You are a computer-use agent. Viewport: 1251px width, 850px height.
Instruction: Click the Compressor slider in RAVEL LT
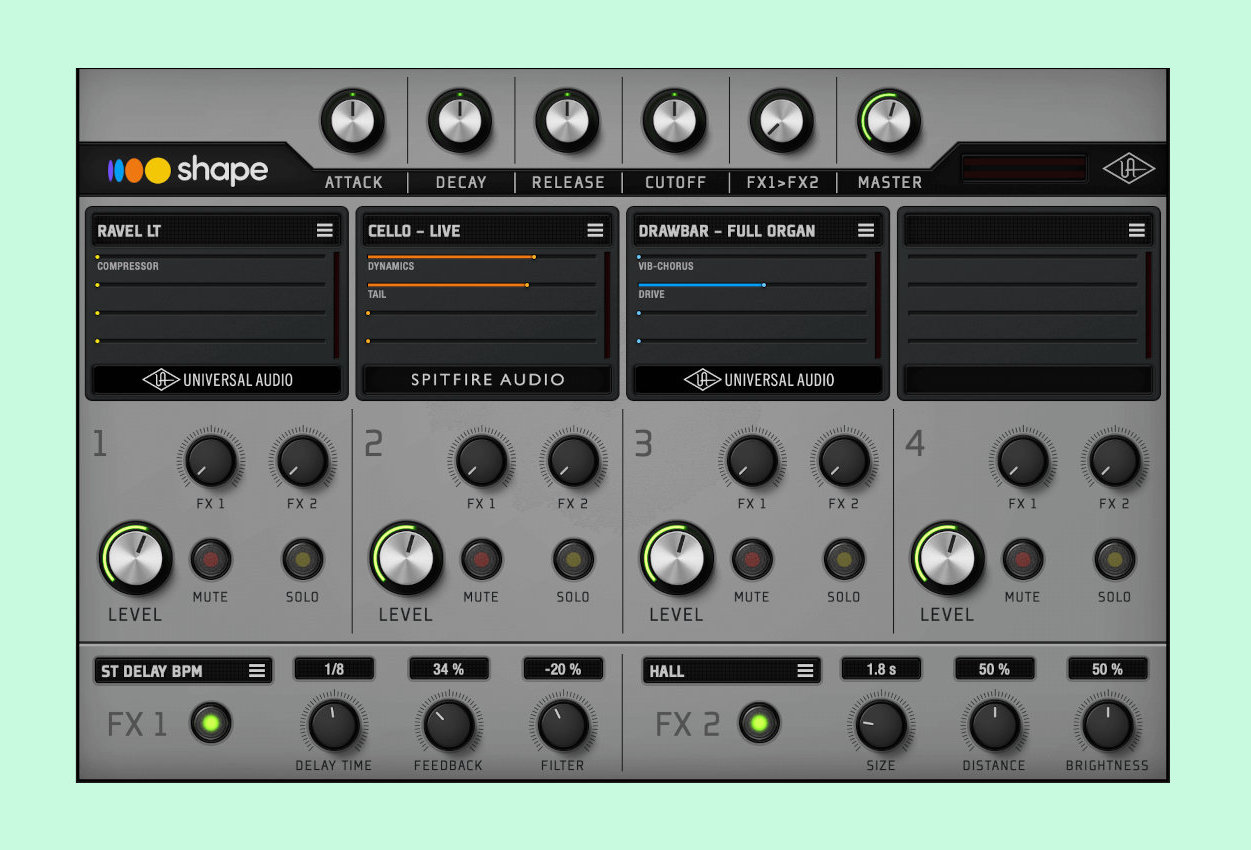pyautogui.click(x=211, y=257)
